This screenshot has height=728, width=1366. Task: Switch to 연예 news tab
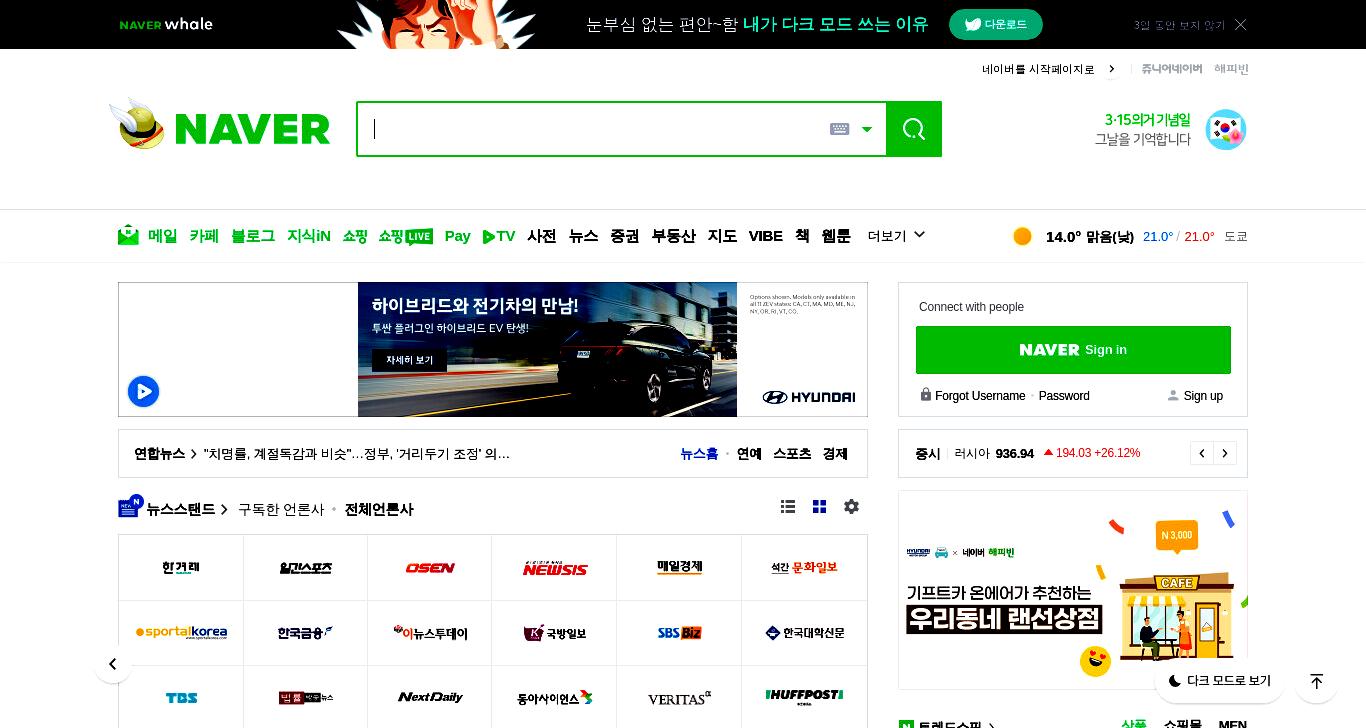pos(749,454)
